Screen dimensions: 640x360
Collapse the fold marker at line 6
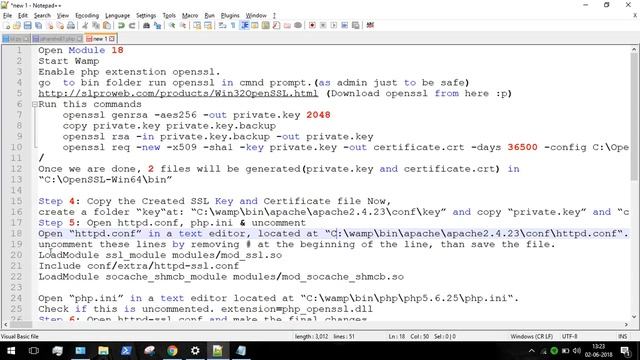click(35, 104)
